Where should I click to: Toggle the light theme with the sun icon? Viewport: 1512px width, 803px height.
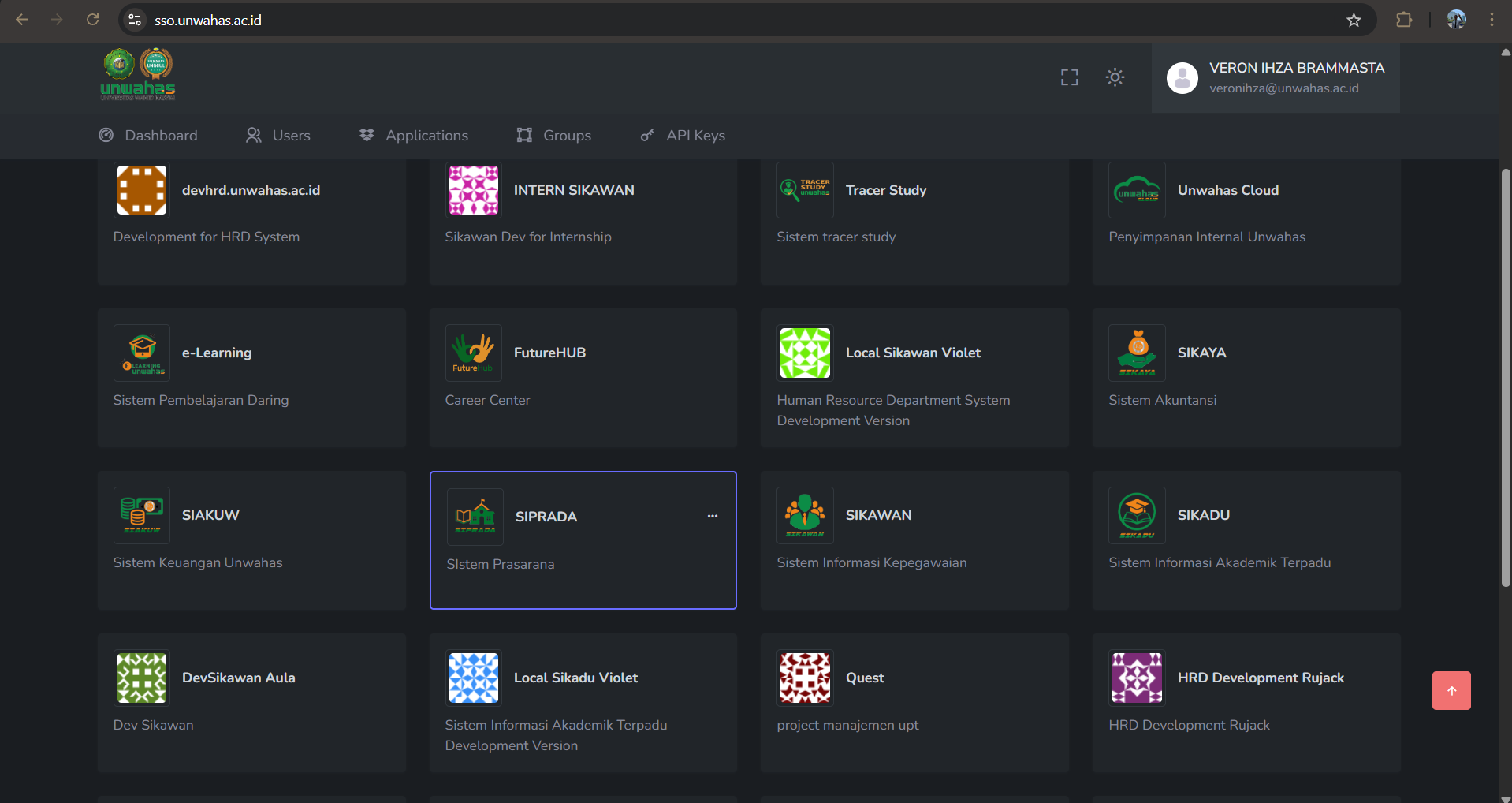pos(1115,77)
